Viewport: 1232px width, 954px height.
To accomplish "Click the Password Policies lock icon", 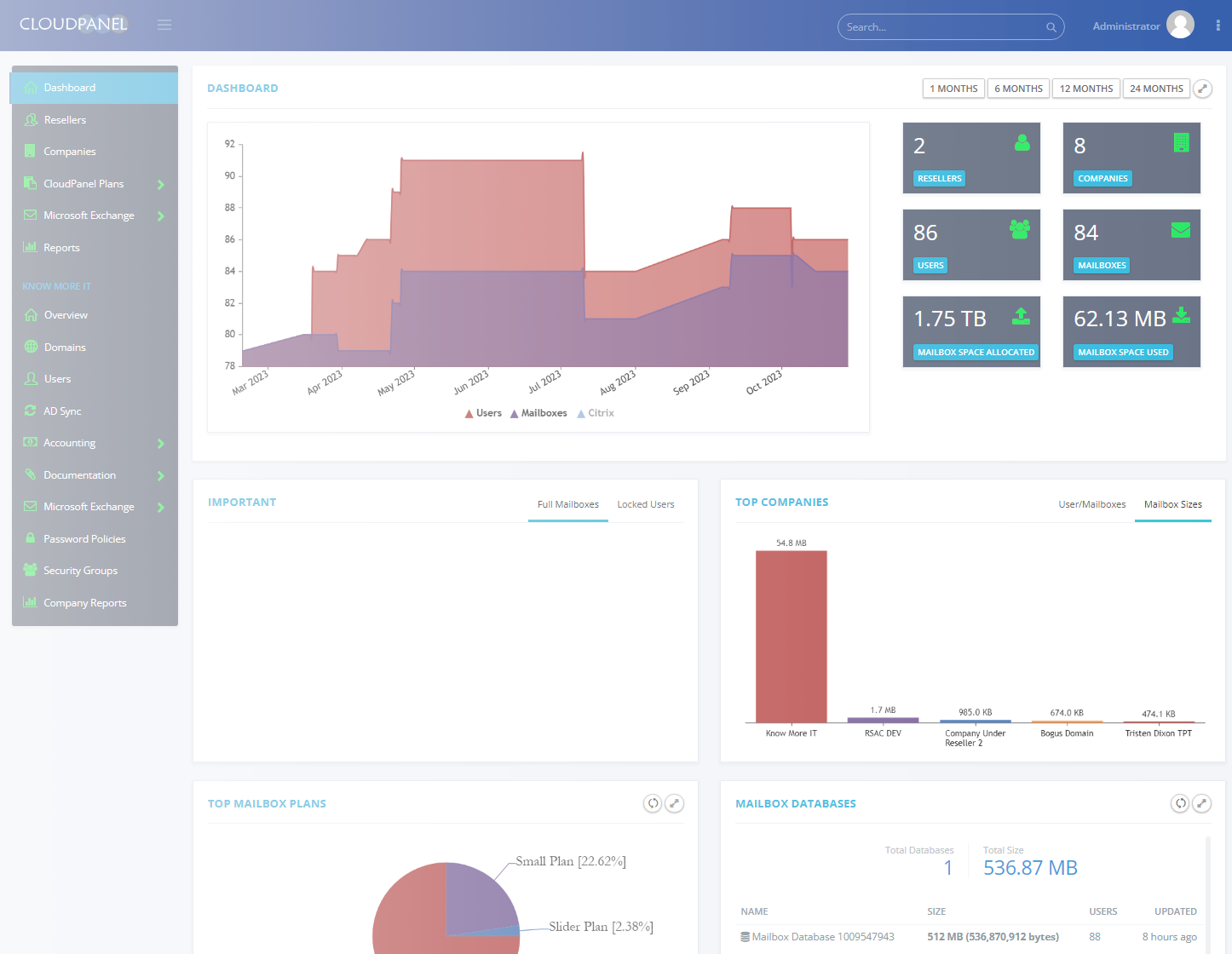I will click(x=31, y=538).
